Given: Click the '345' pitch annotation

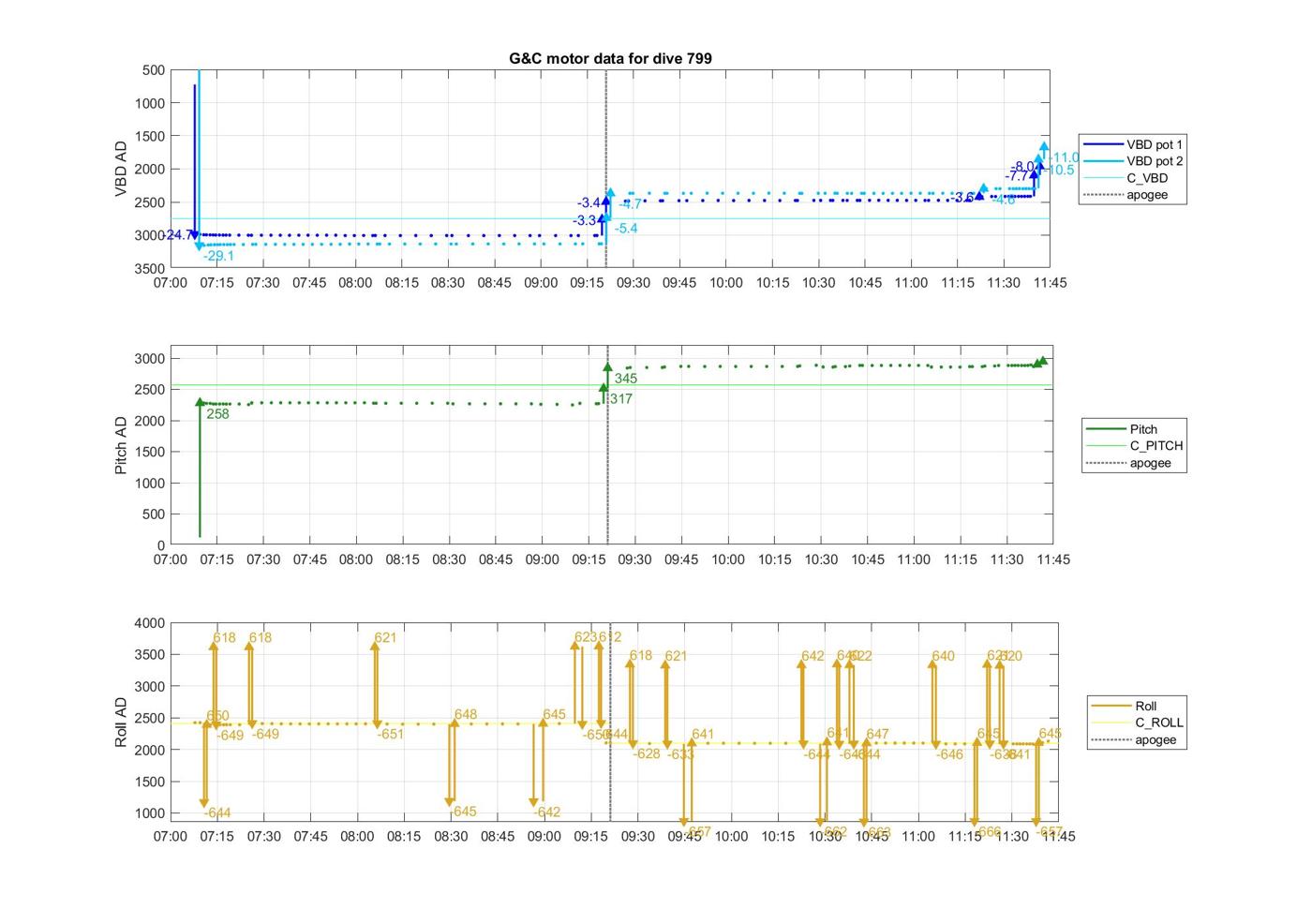Looking at the screenshot, I should pos(625,379).
